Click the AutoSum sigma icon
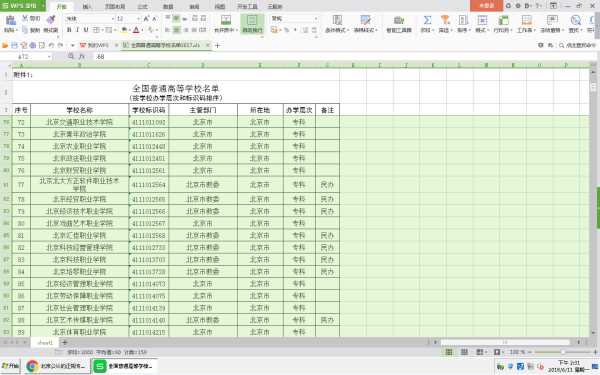This screenshot has height=375, width=600. click(427, 20)
